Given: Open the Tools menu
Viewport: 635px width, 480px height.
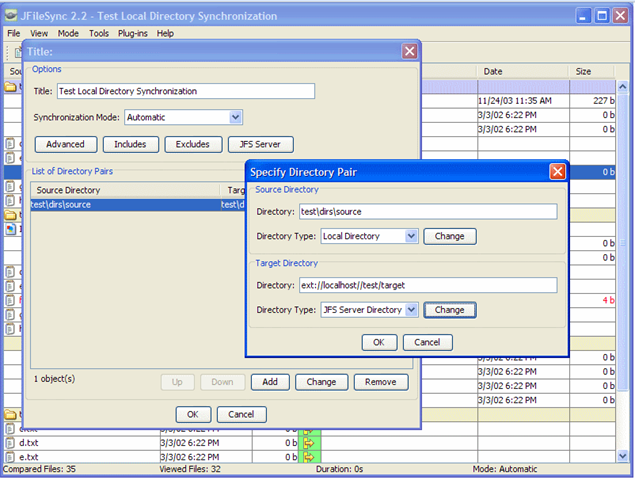Looking at the screenshot, I should [x=99, y=33].
